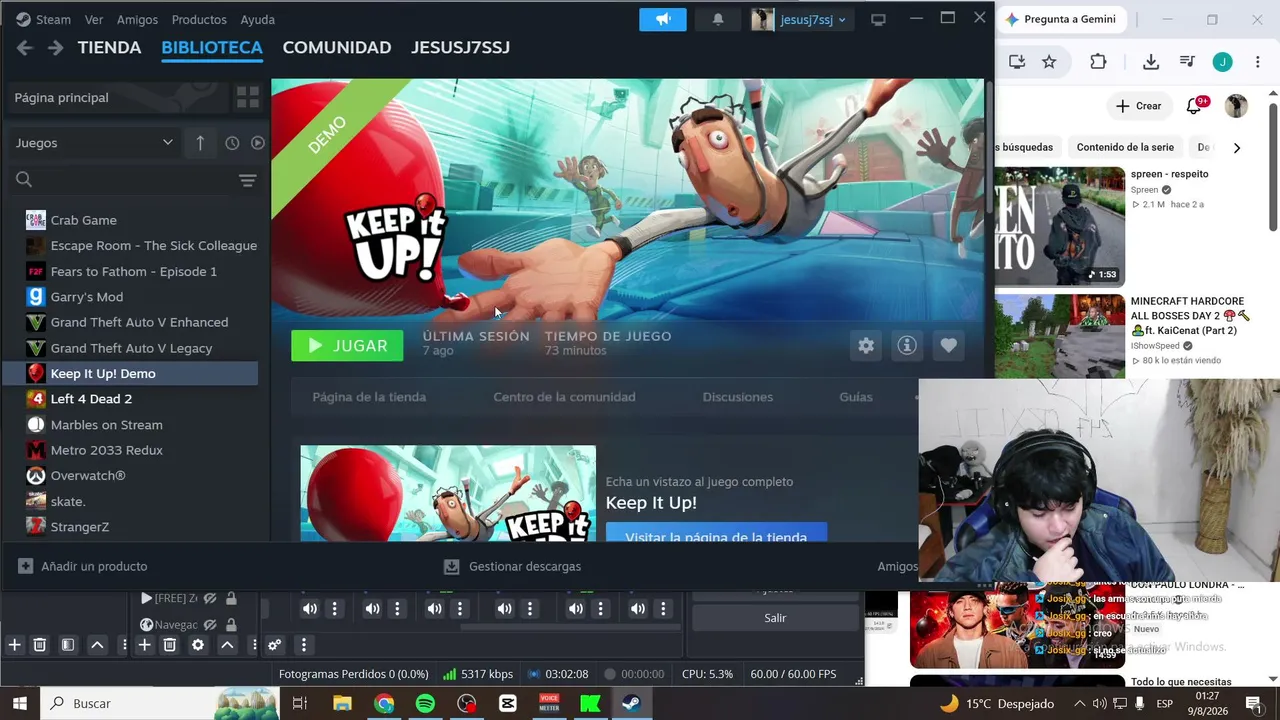Image resolution: width=1280 pixels, height=720 pixels.
Task: Mute the first OBS audio mixer channel
Action: 310,609
